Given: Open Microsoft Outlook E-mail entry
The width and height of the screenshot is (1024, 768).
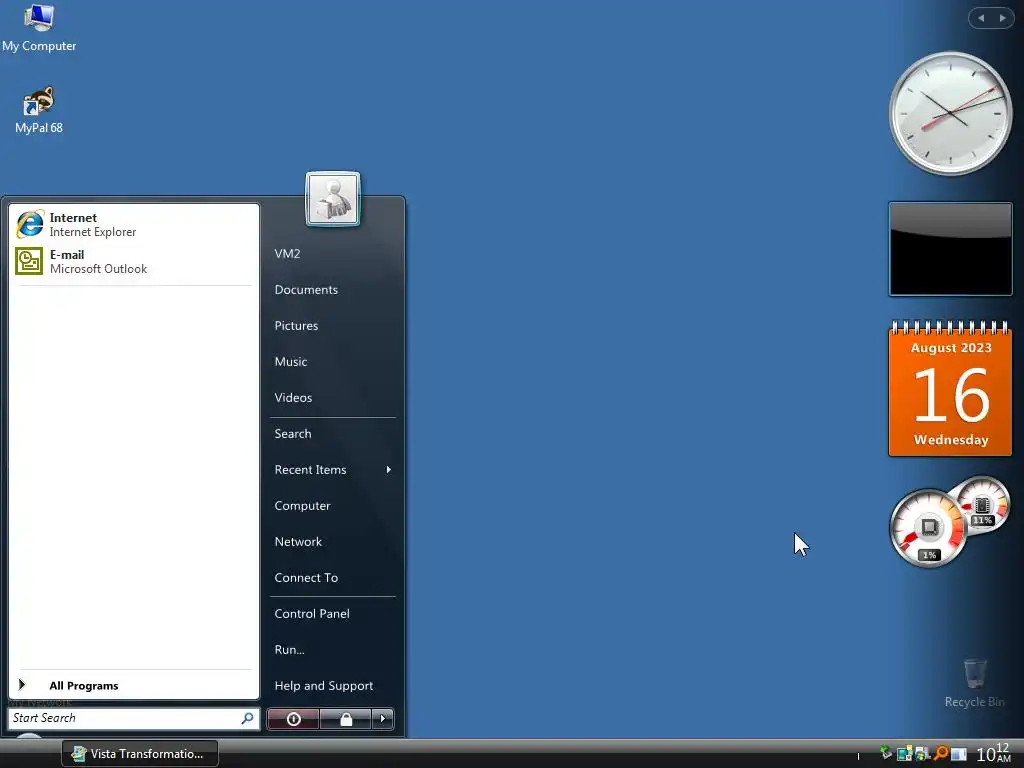Looking at the screenshot, I should [x=133, y=261].
